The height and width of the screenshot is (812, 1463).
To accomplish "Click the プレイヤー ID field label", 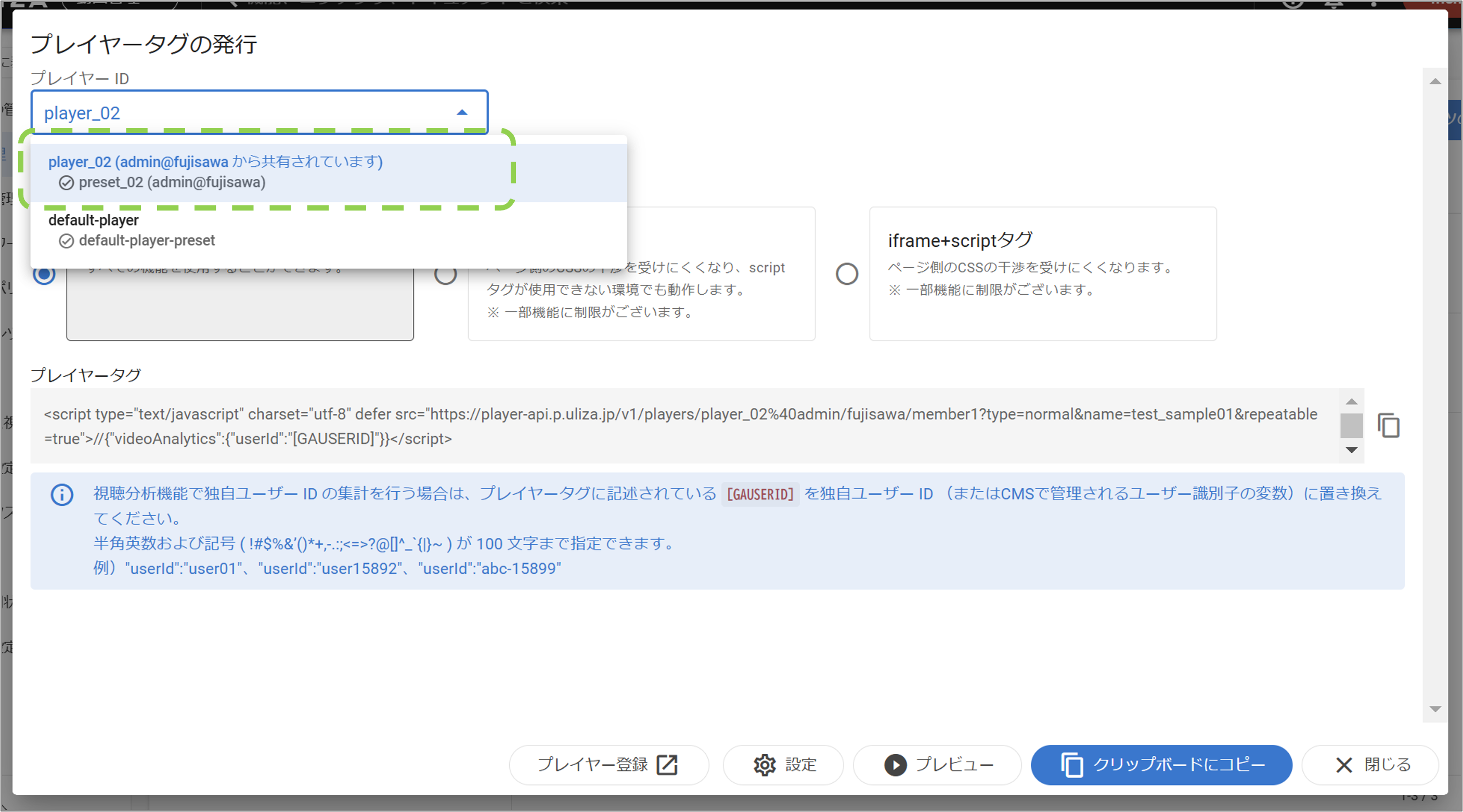I will coord(80,78).
